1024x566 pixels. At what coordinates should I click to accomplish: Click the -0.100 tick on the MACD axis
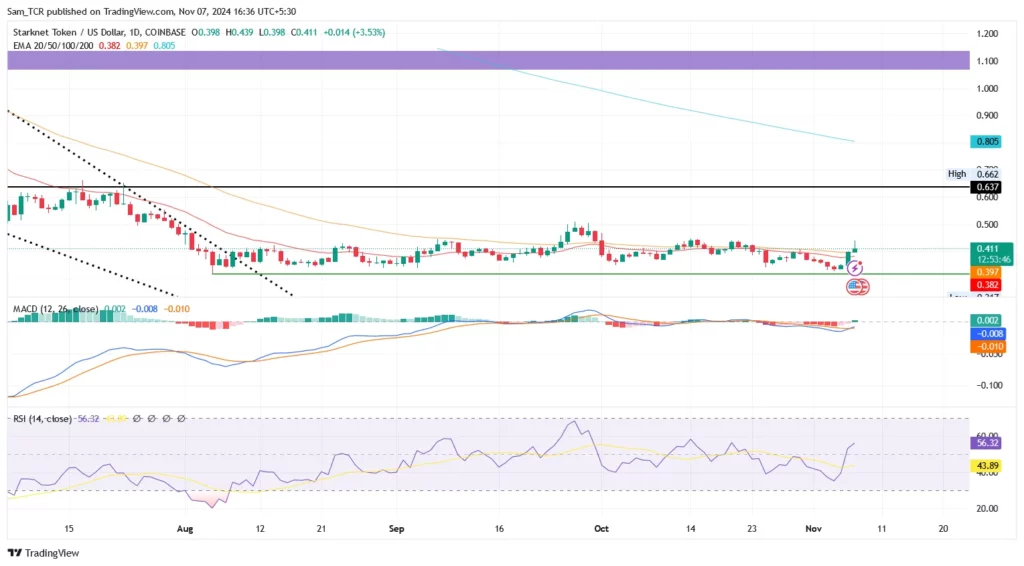(989, 385)
